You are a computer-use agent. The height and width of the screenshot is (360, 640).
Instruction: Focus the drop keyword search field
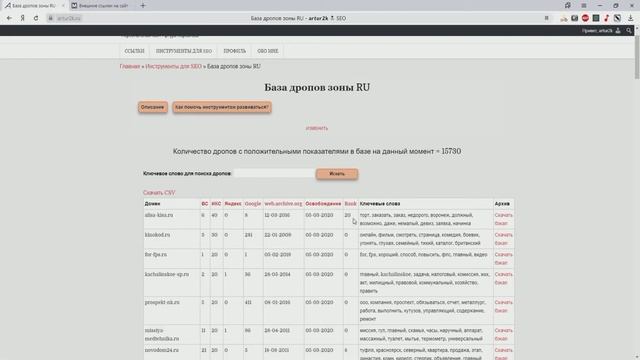(x=274, y=173)
